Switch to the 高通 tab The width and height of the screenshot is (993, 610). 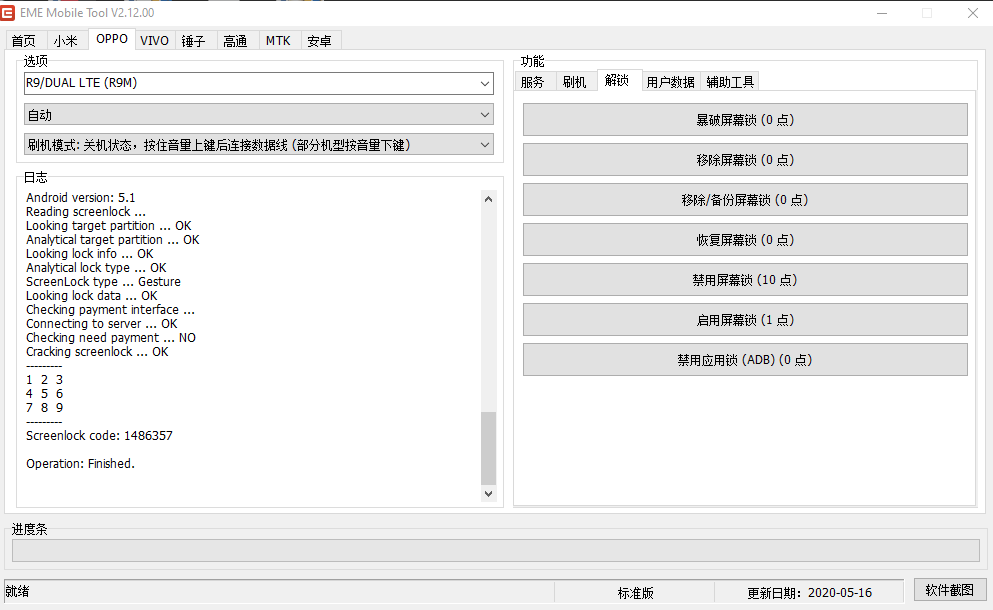(236, 41)
